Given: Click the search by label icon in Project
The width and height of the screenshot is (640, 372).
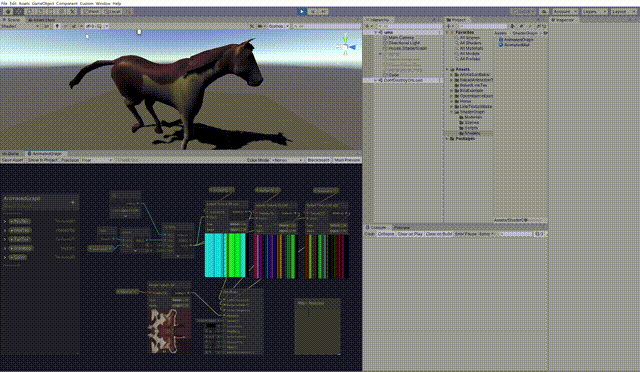Looking at the screenshot, I should tap(522, 26).
